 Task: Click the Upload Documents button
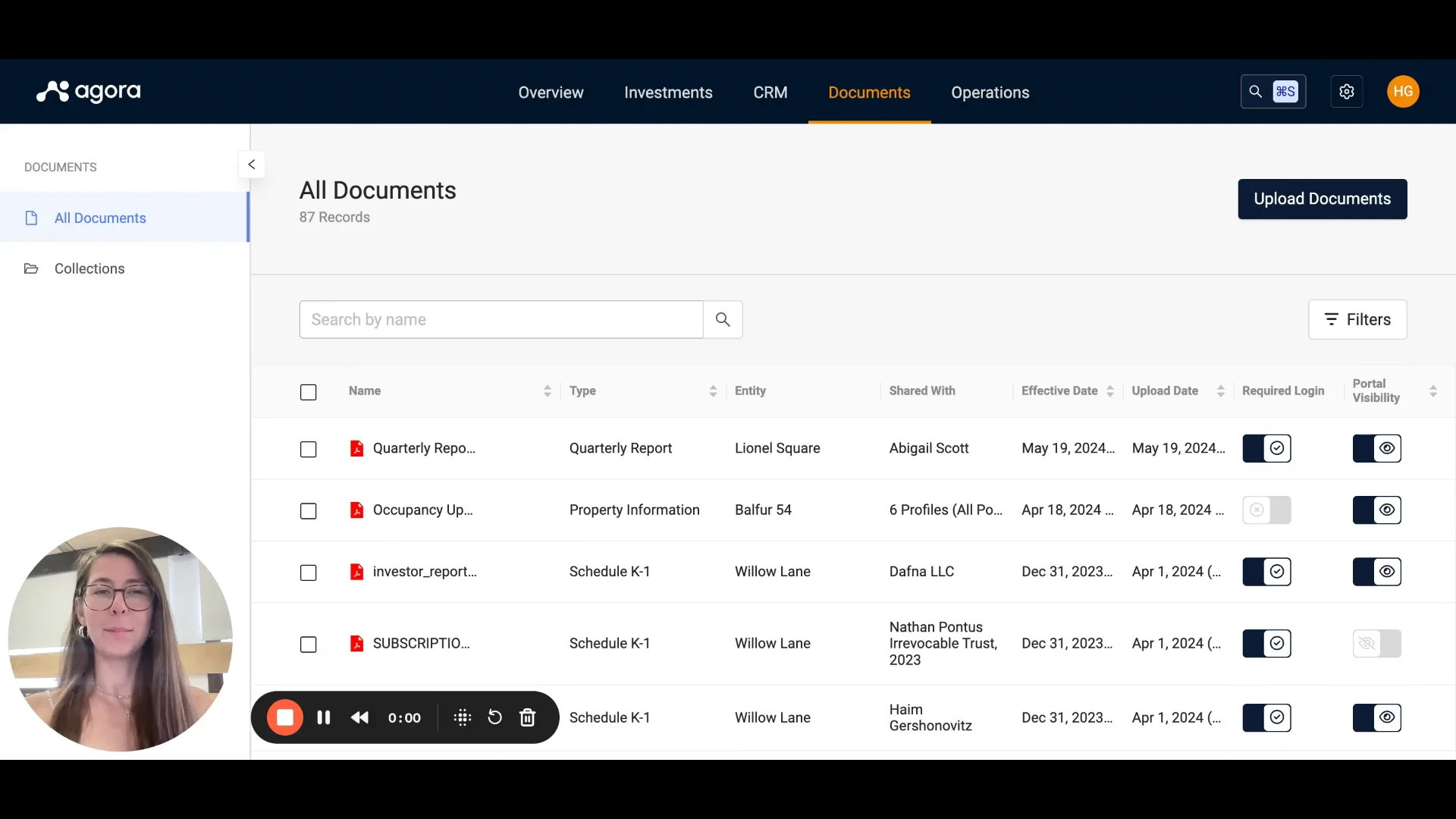pos(1322,199)
